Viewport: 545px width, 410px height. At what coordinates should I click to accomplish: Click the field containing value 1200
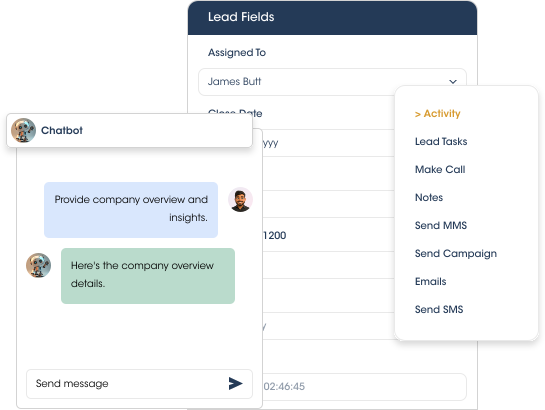pos(328,235)
